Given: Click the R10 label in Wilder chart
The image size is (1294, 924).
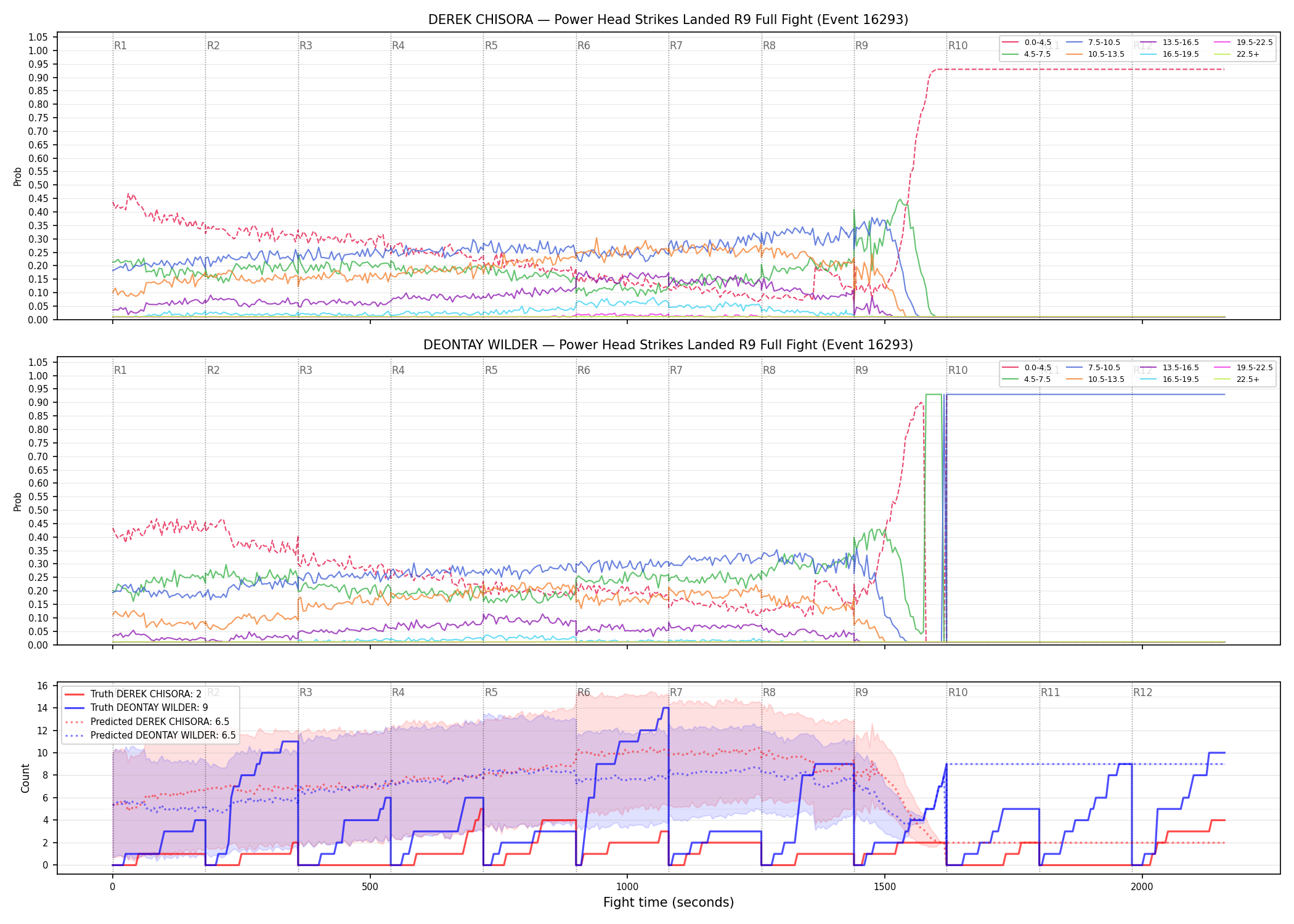Looking at the screenshot, I should coord(958,370).
